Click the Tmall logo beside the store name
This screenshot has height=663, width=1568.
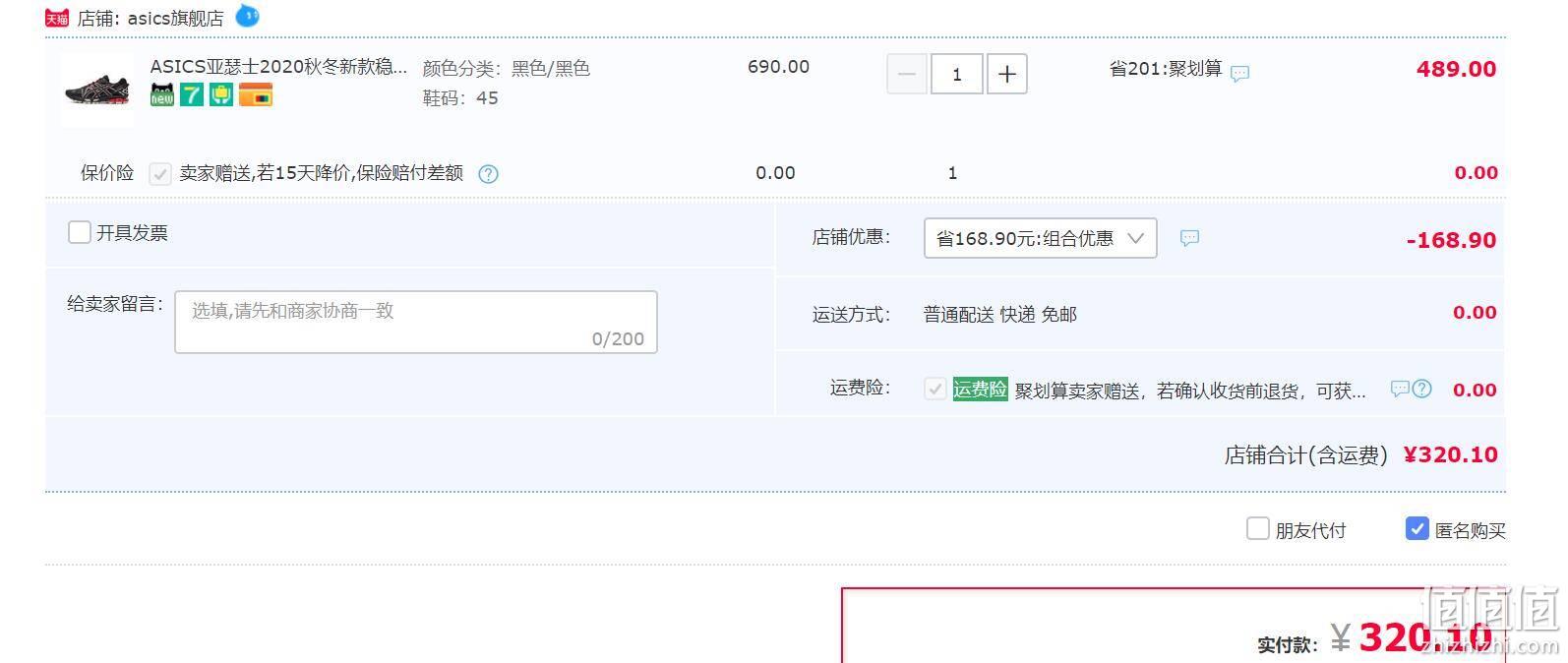click(x=58, y=18)
